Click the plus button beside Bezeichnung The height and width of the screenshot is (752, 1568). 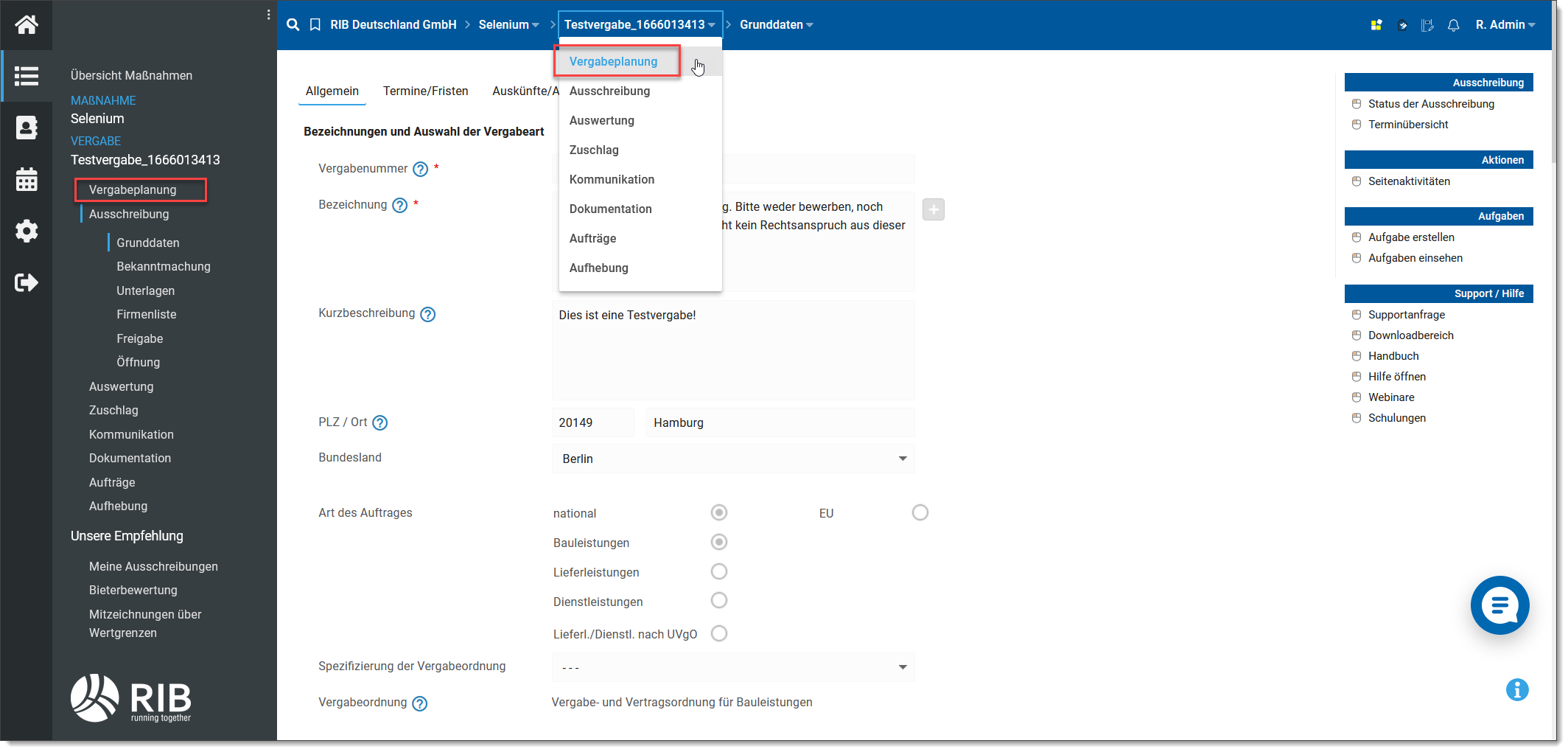point(934,209)
